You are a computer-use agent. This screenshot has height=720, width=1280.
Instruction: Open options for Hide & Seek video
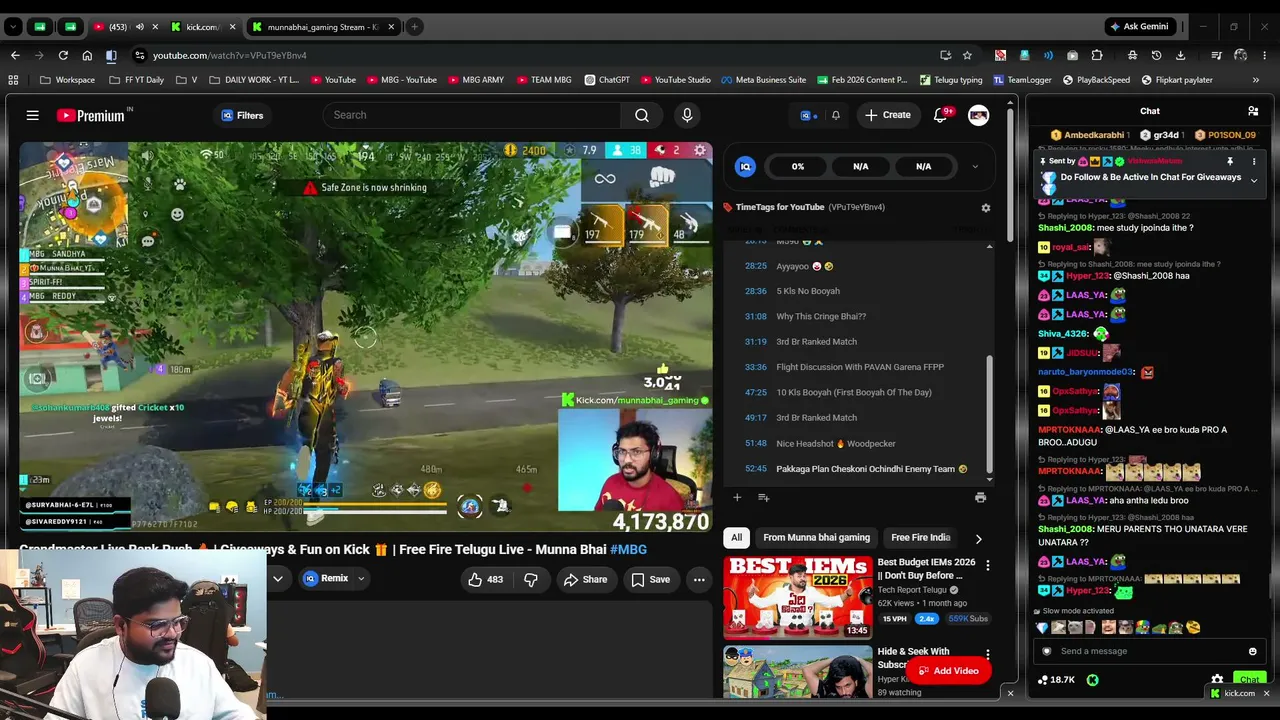coord(988,656)
